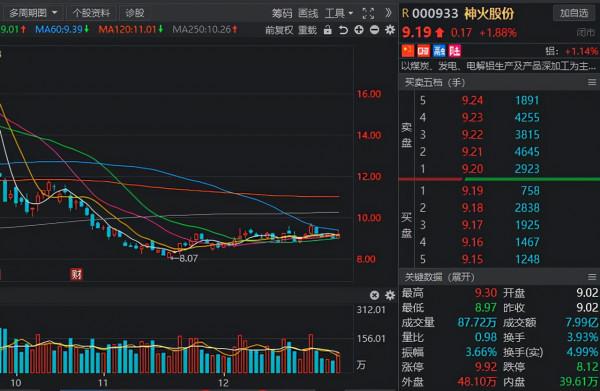Click the 8.07 low price annotation
This screenshot has width=600, height=391.
click(188, 259)
